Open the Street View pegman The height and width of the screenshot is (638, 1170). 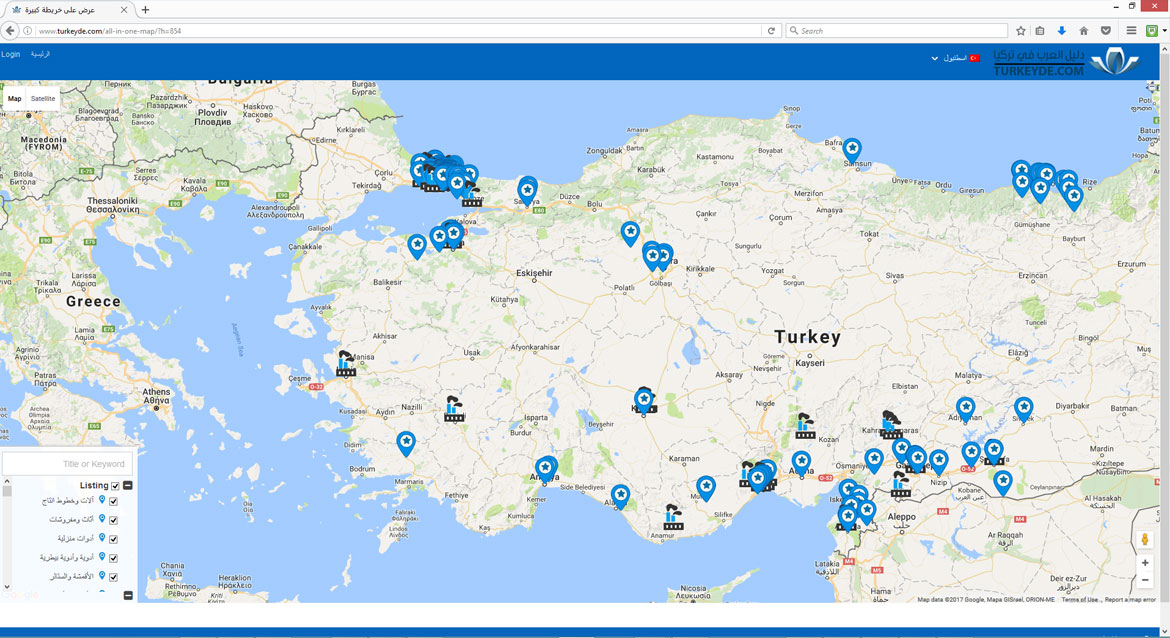(x=1145, y=540)
